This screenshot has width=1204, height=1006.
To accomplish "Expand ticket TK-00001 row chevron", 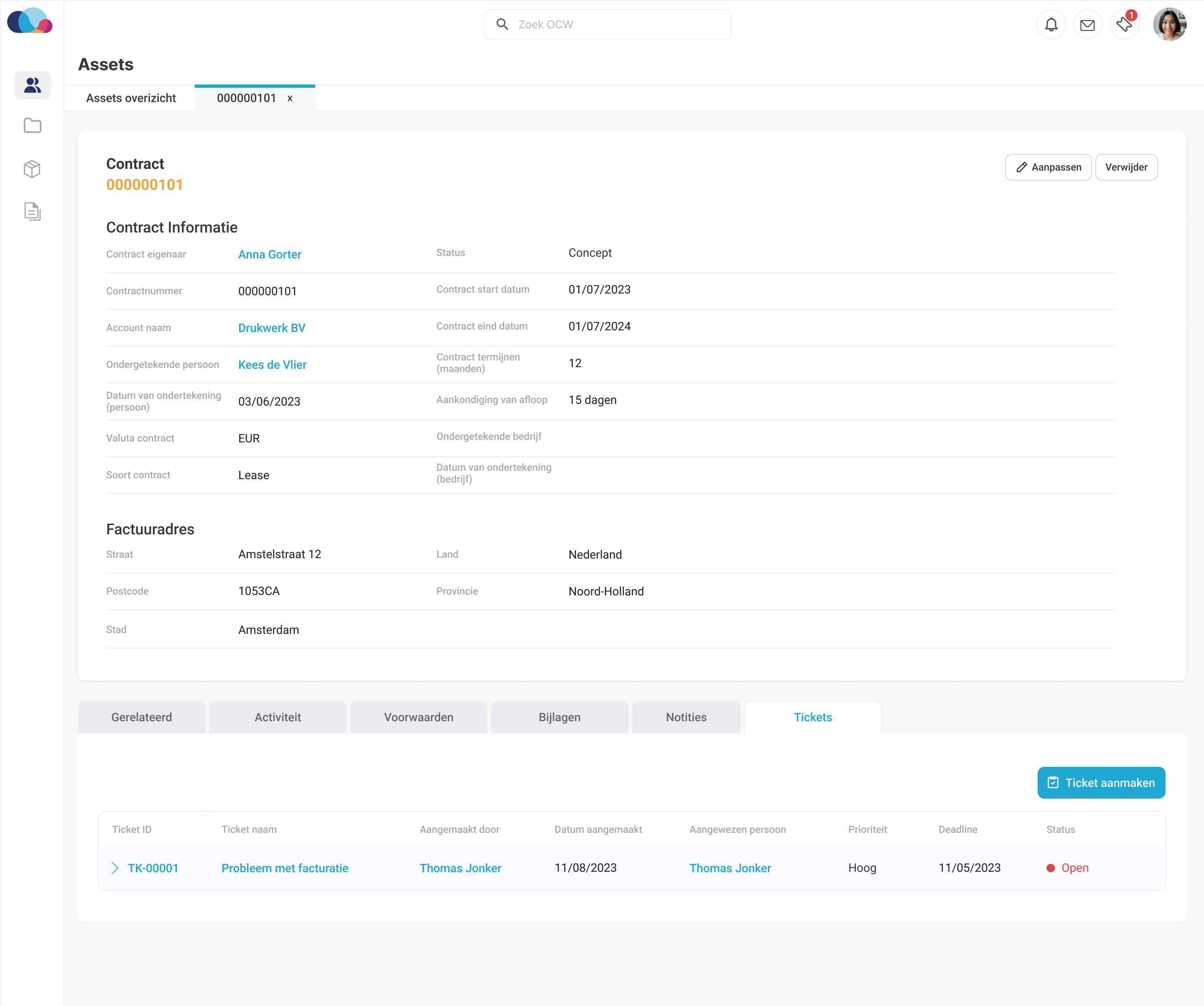I will 115,868.
